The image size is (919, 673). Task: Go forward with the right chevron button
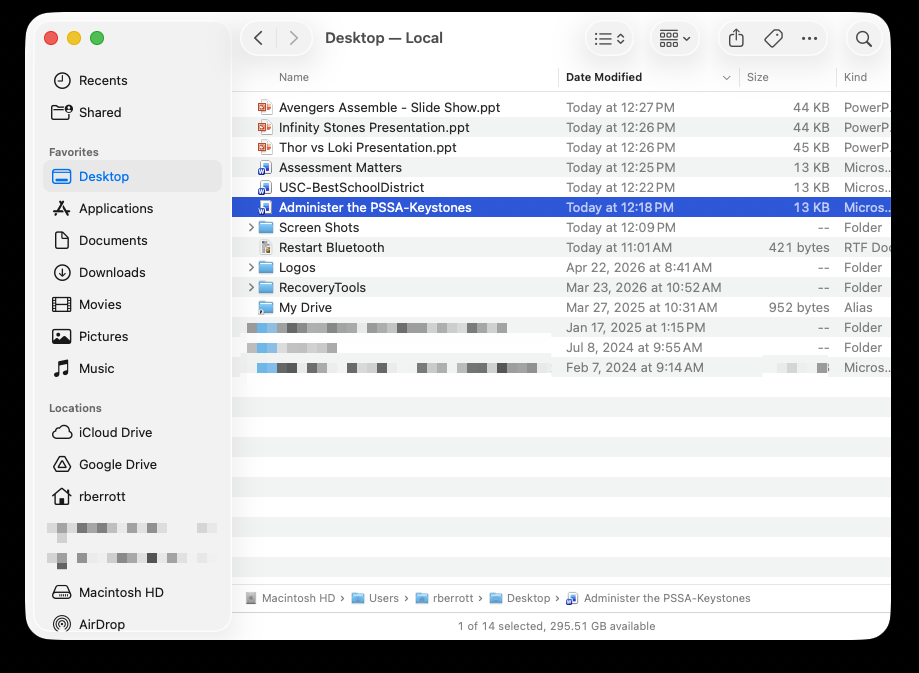294,39
